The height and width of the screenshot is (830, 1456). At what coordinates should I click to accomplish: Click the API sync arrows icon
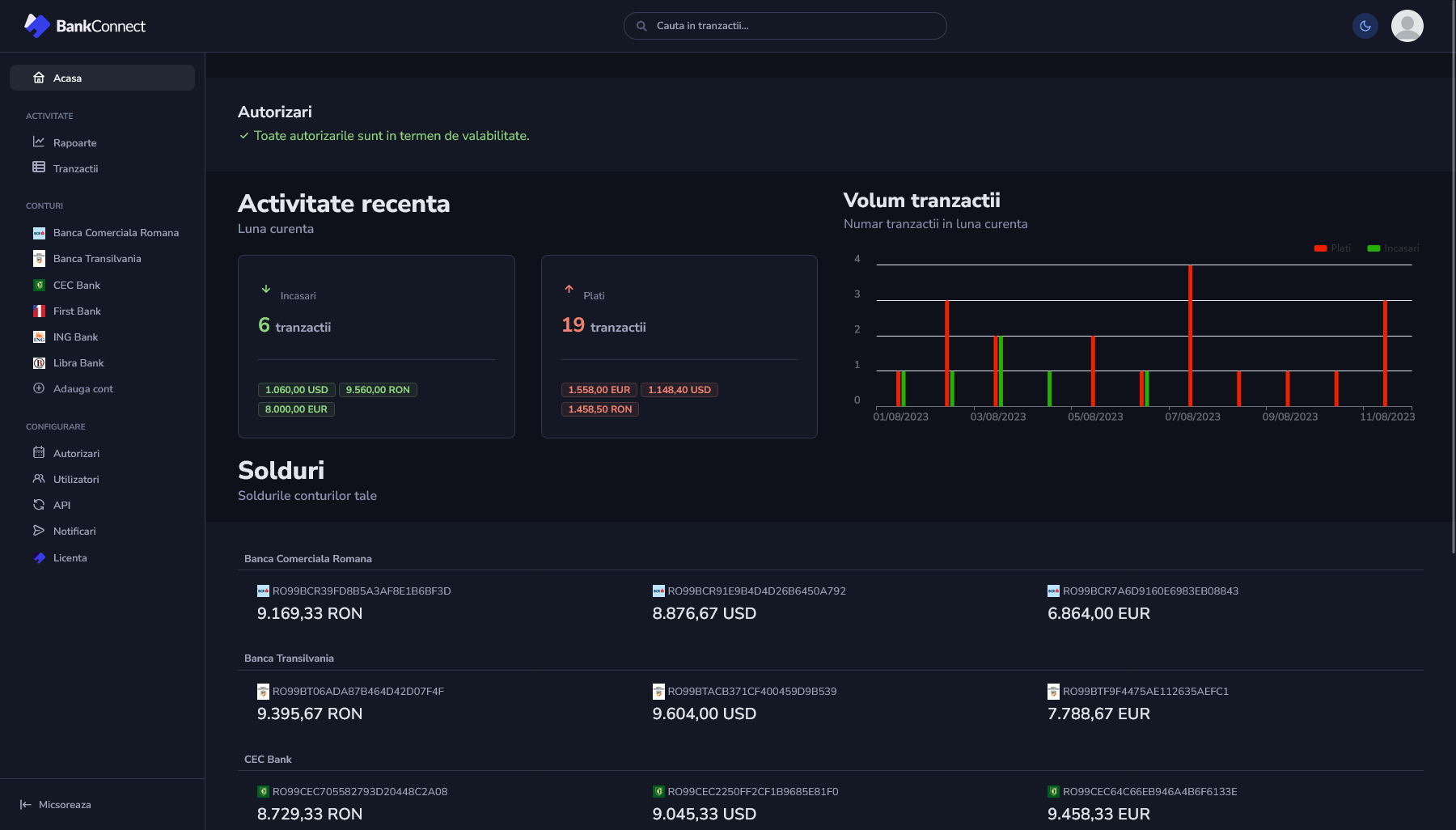point(39,504)
